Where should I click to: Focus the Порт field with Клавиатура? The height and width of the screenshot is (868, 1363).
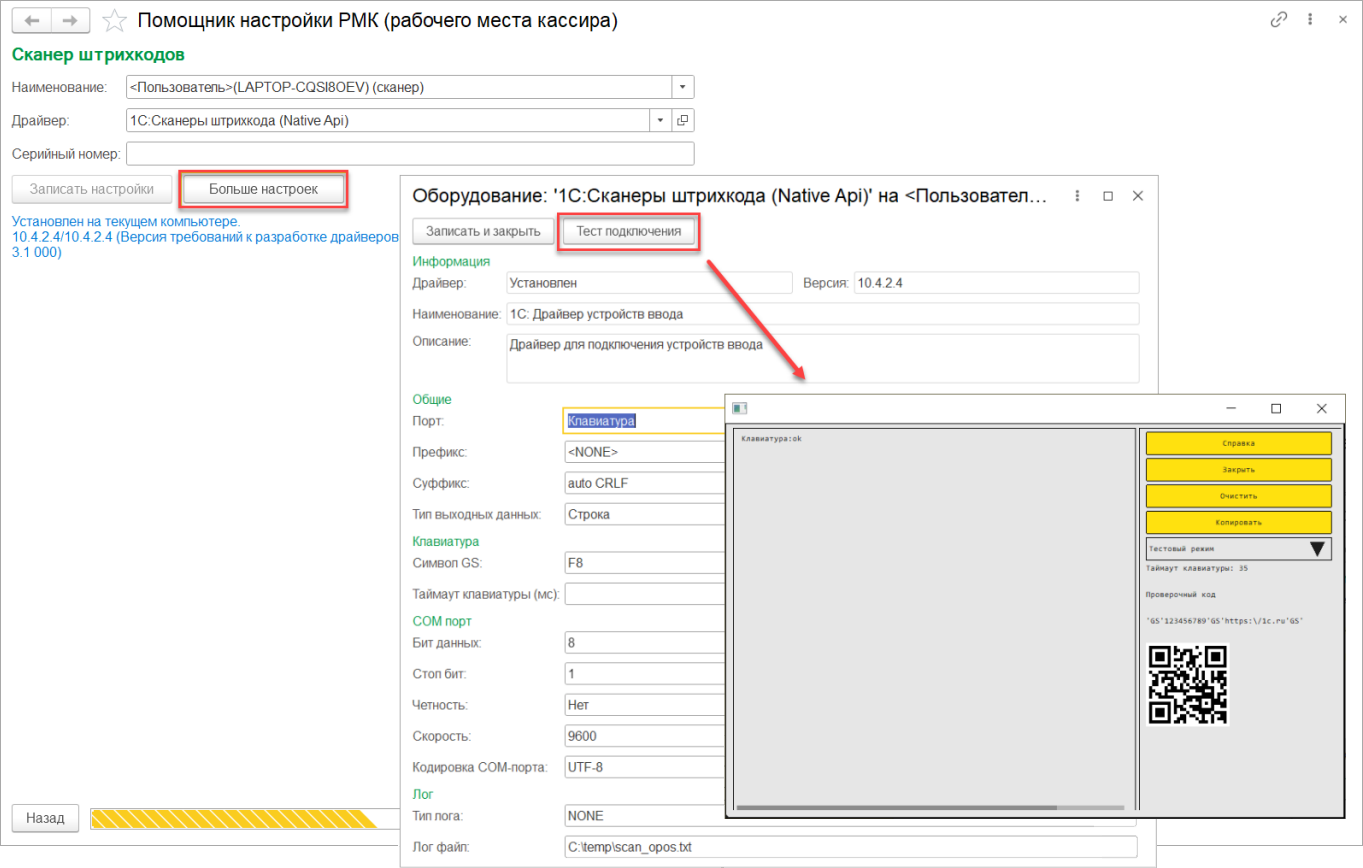pos(644,421)
